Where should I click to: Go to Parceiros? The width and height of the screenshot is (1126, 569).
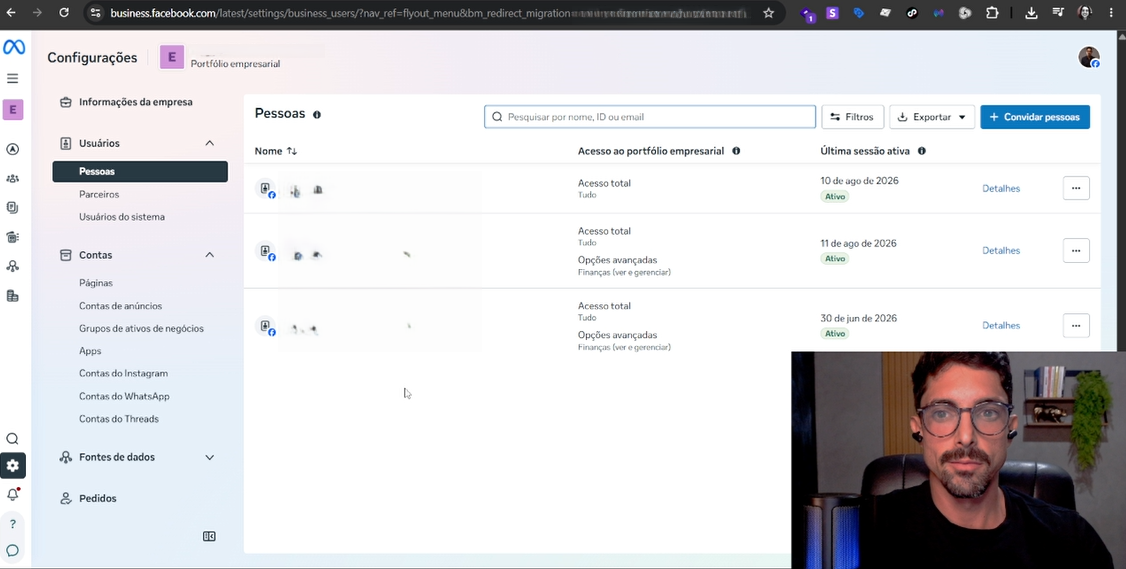pyautogui.click(x=99, y=194)
